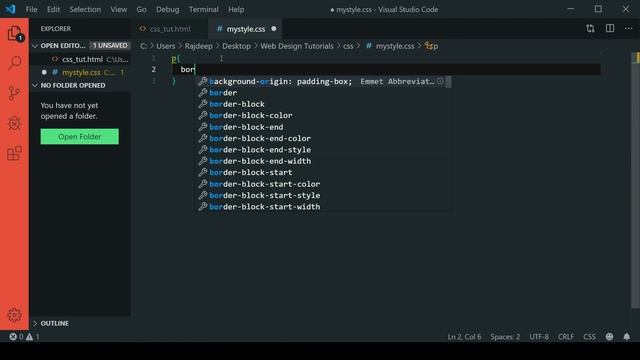640x360 pixels.
Task: Click Desktop in the breadcrumb path
Action: click(236, 46)
